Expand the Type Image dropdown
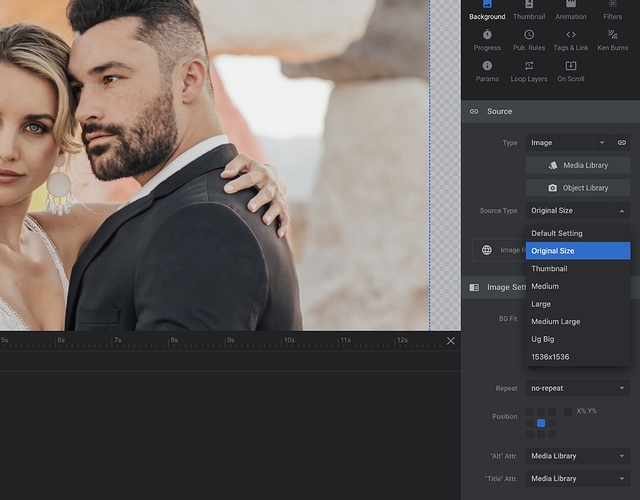 [567, 143]
